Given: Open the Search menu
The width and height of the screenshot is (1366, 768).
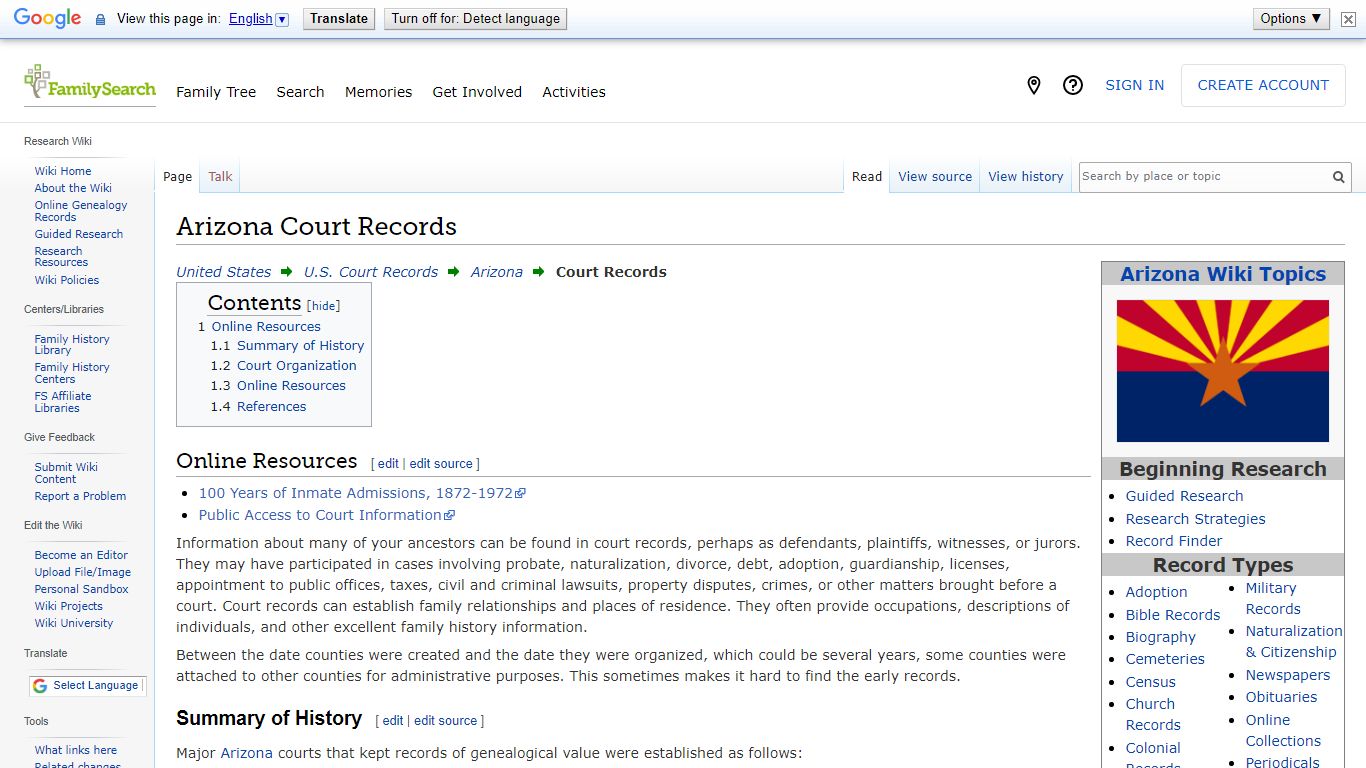Looking at the screenshot, I should coord(300,92).
